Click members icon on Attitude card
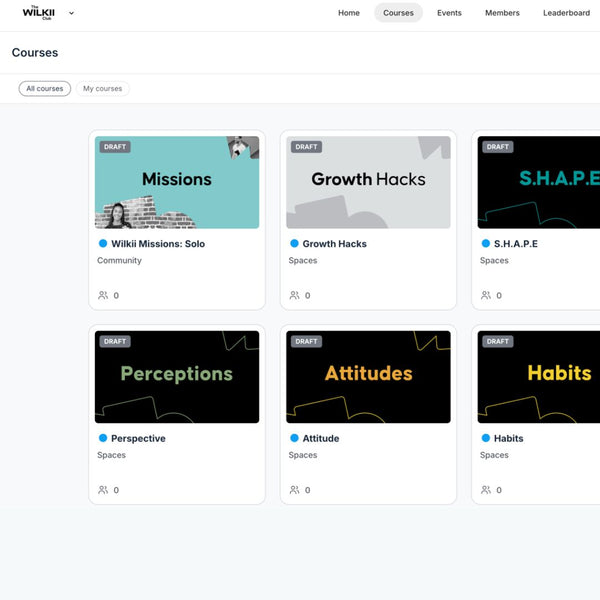The height and width of the screenshot is (600, 600). (294, 490)
